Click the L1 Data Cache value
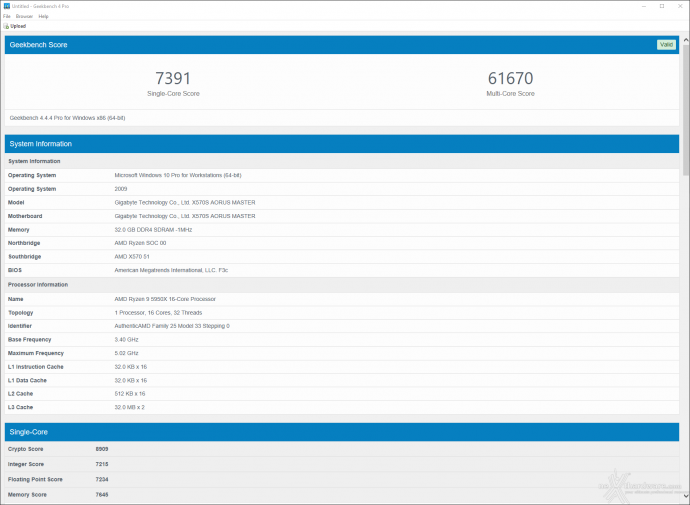690x505 pixels. 131,381
